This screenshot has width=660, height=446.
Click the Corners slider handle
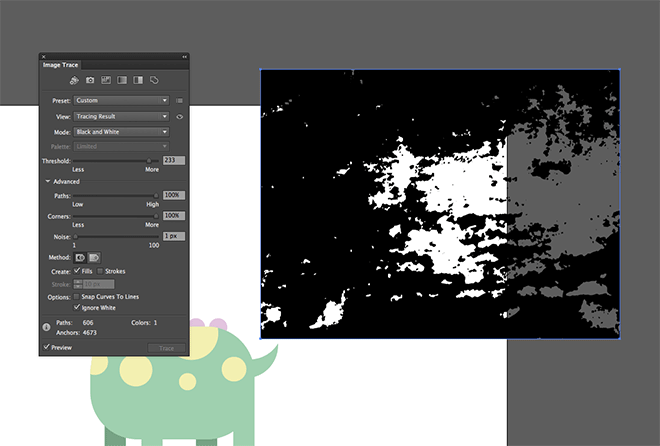tap(156, 216)
